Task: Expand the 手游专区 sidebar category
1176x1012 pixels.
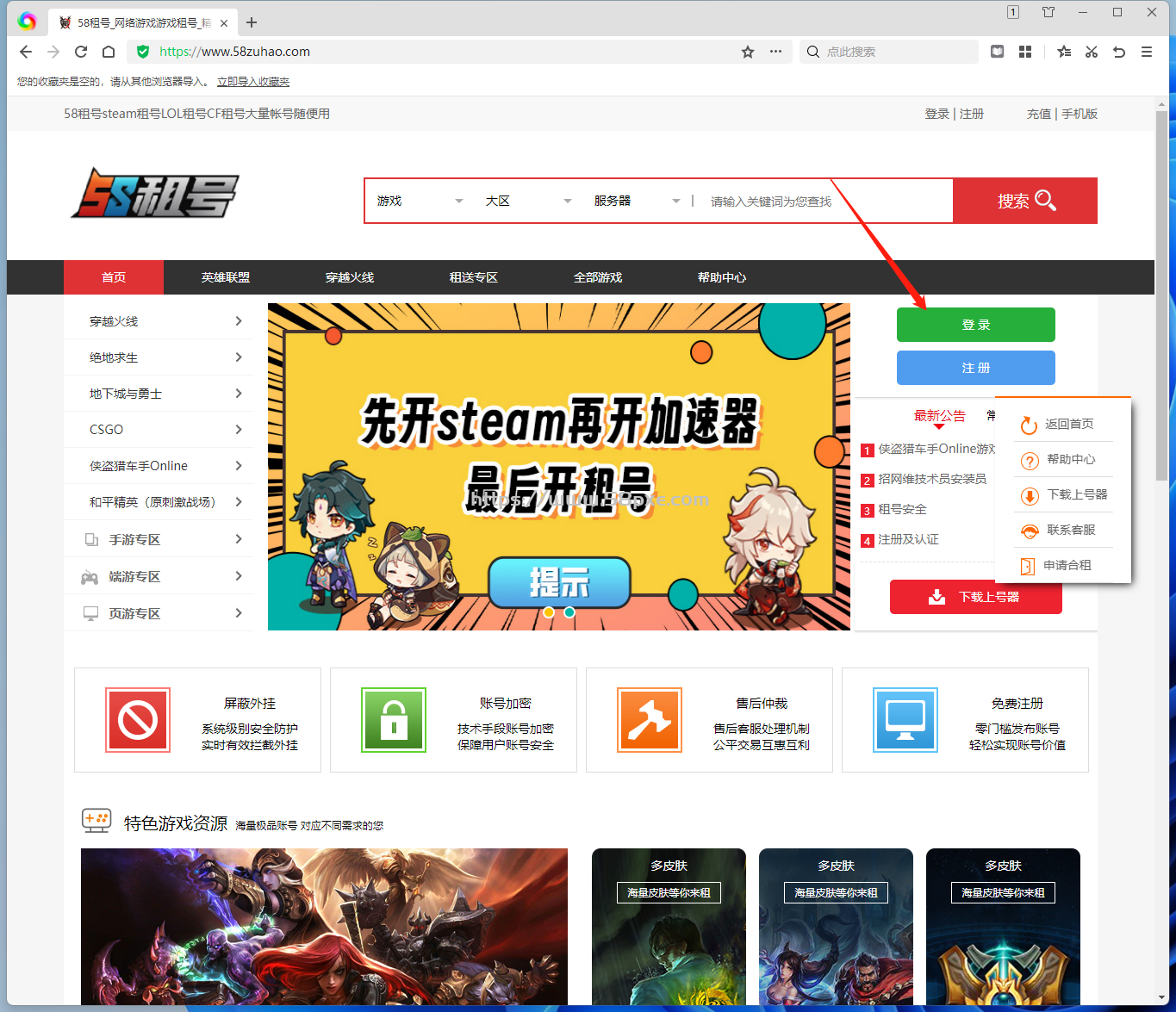Action: pyautogui.click(x=159, y=539)
